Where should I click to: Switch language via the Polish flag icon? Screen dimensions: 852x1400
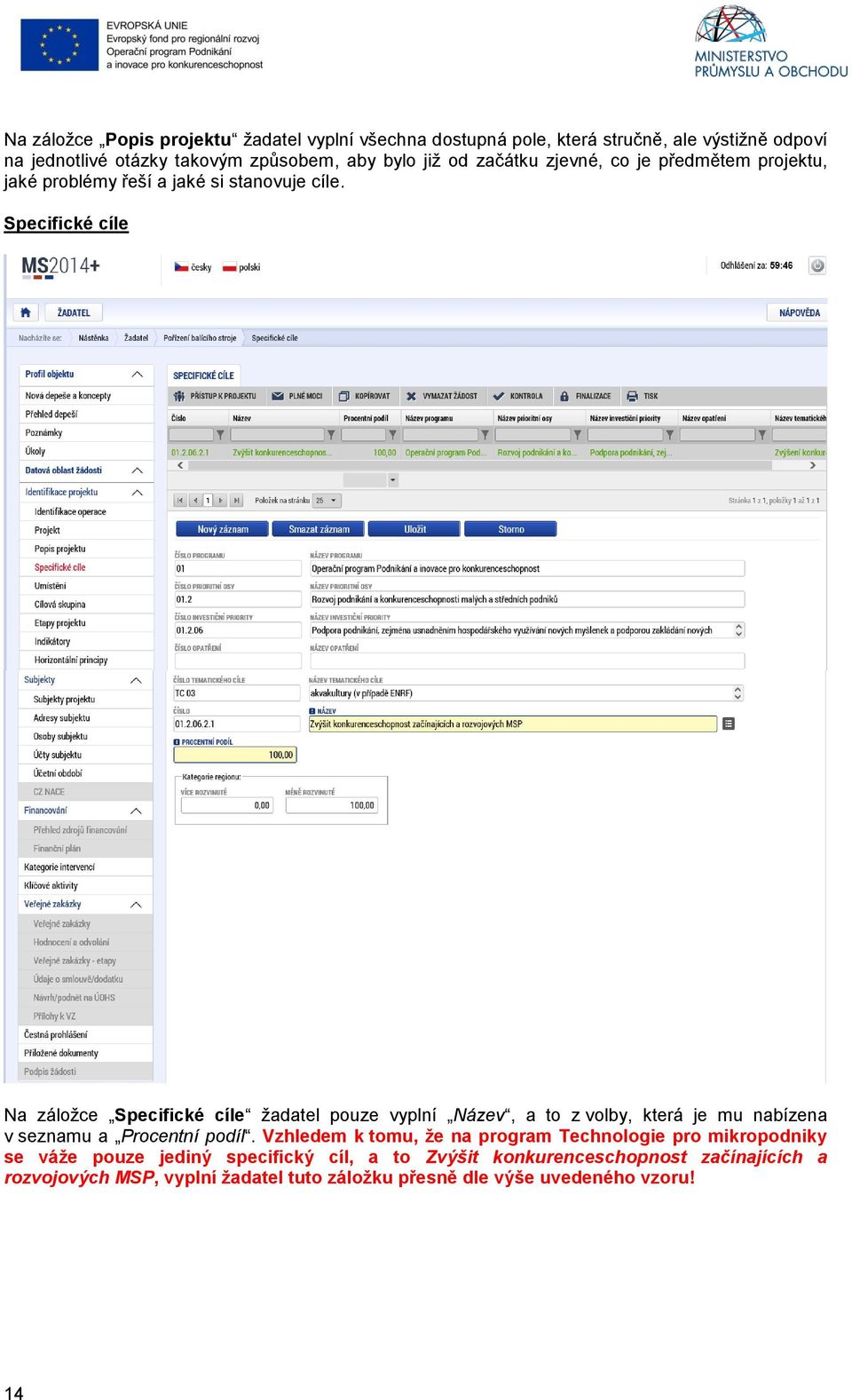(229, 267)
